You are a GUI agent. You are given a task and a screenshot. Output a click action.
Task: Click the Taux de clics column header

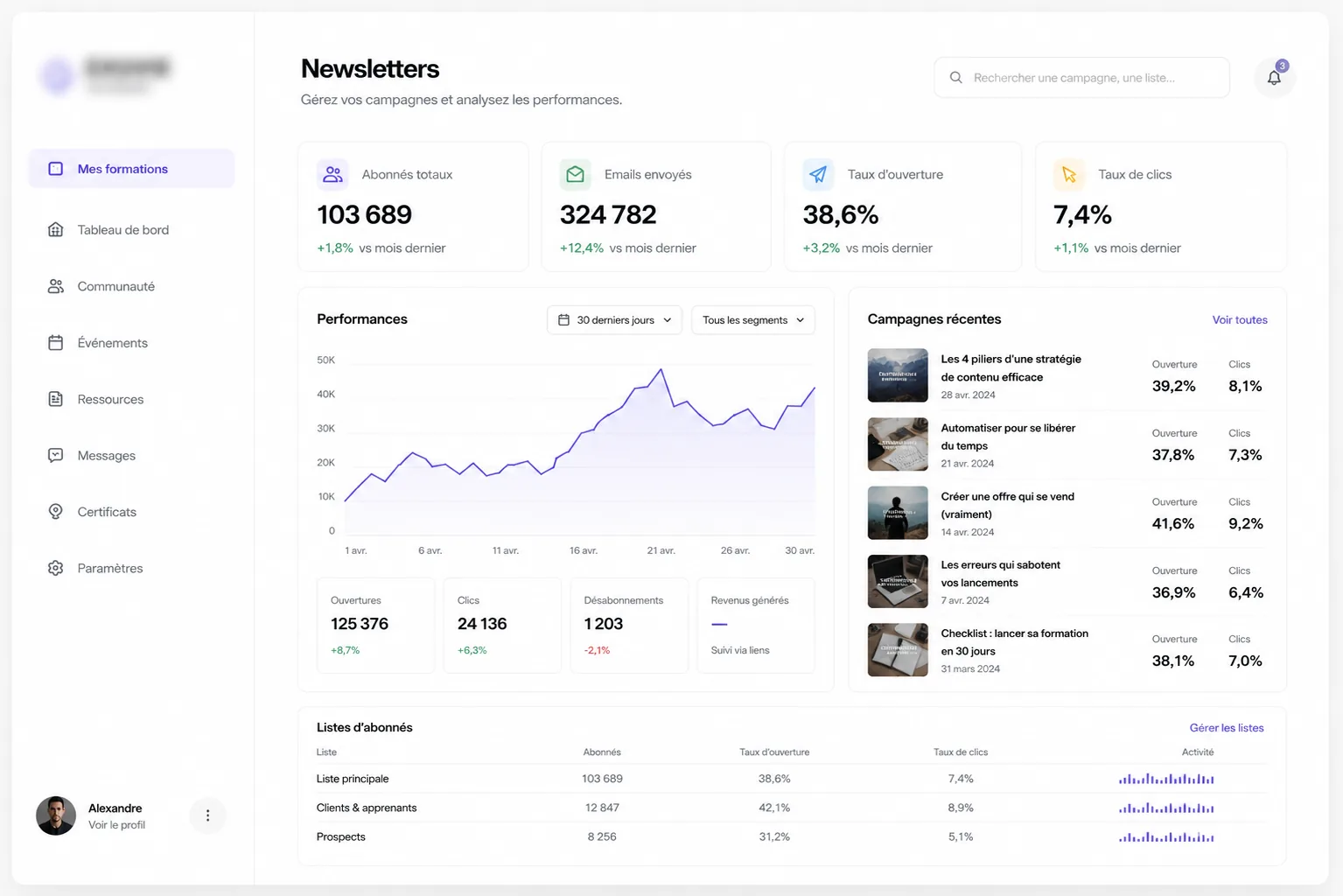[961, 752]
